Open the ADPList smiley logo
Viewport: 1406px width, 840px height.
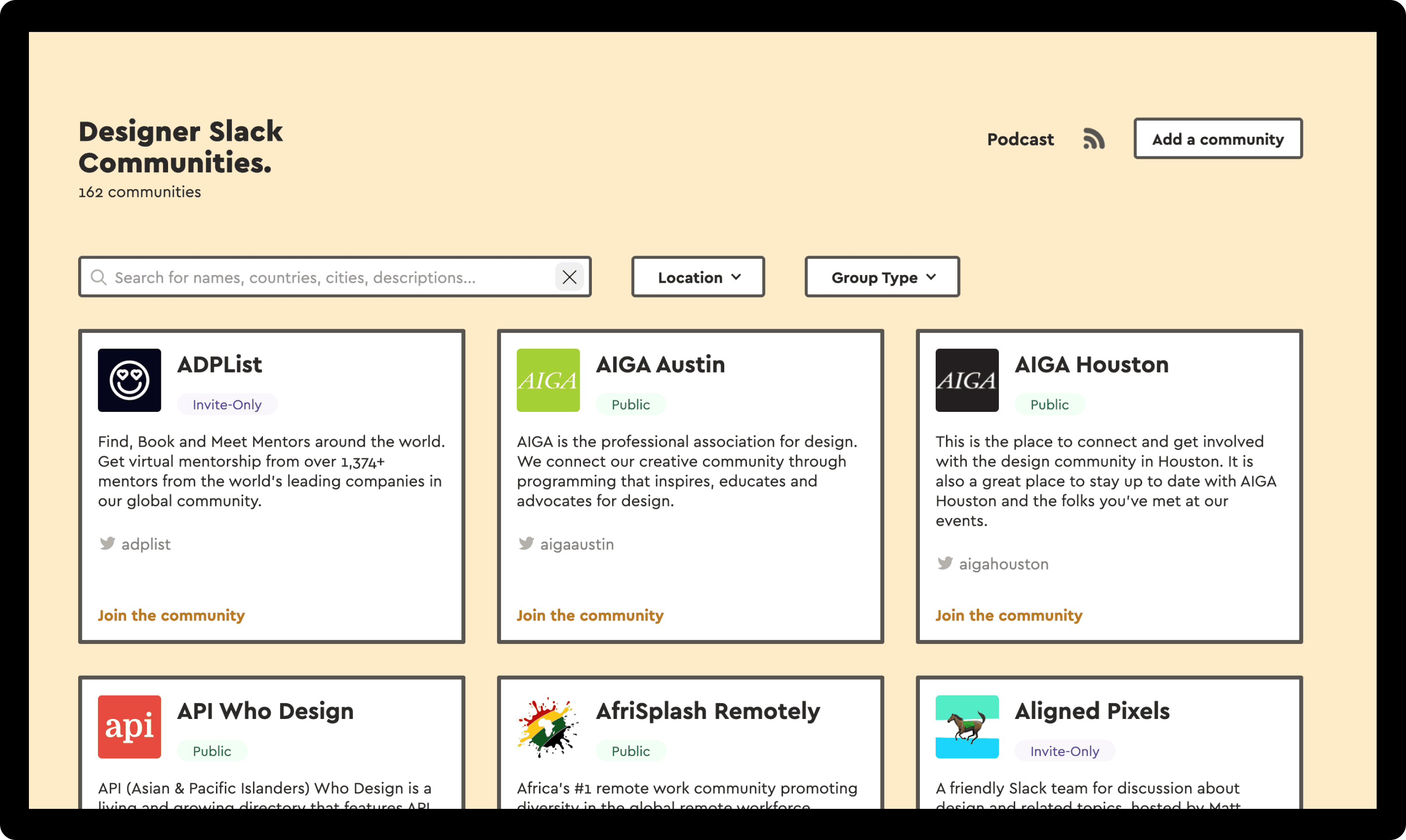pos(129,380)
